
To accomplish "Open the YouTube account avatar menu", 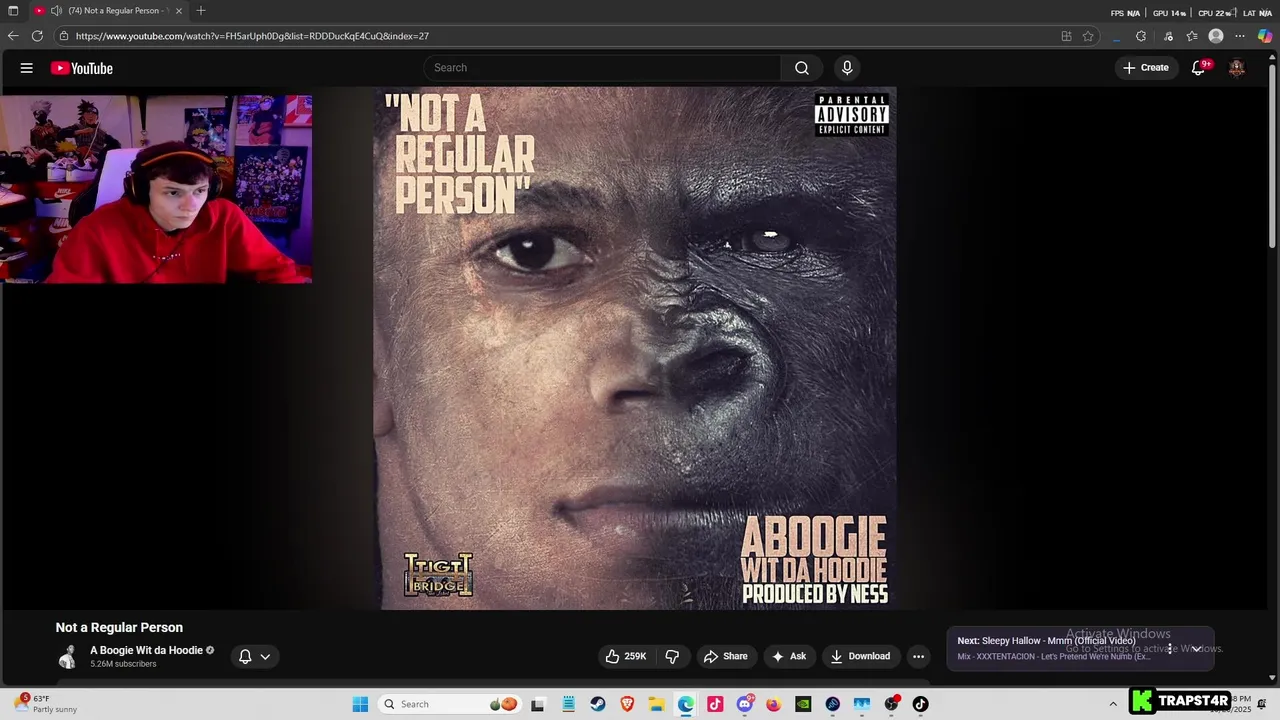I will [x=1237, y=68].
